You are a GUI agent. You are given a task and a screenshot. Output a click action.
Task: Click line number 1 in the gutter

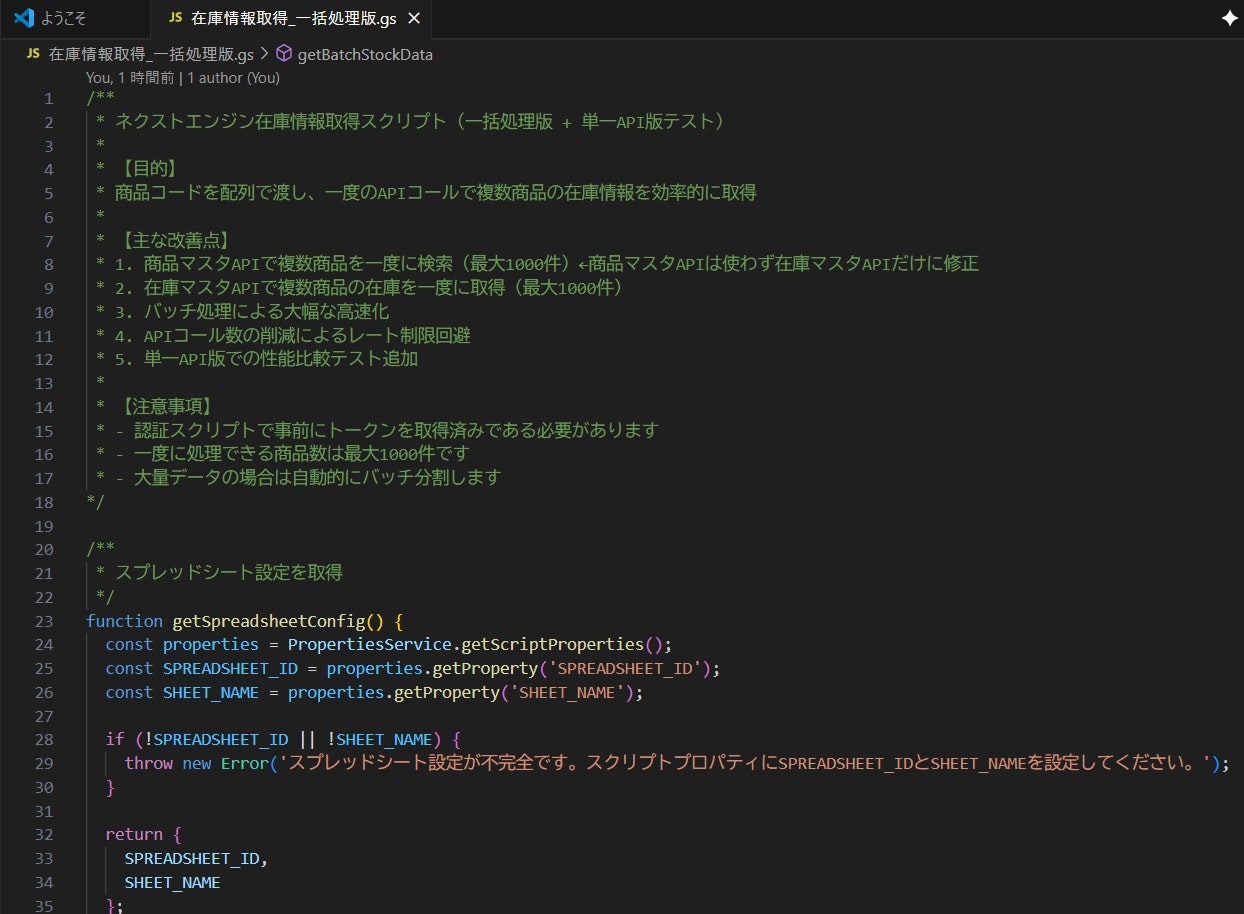pos(49,98)
